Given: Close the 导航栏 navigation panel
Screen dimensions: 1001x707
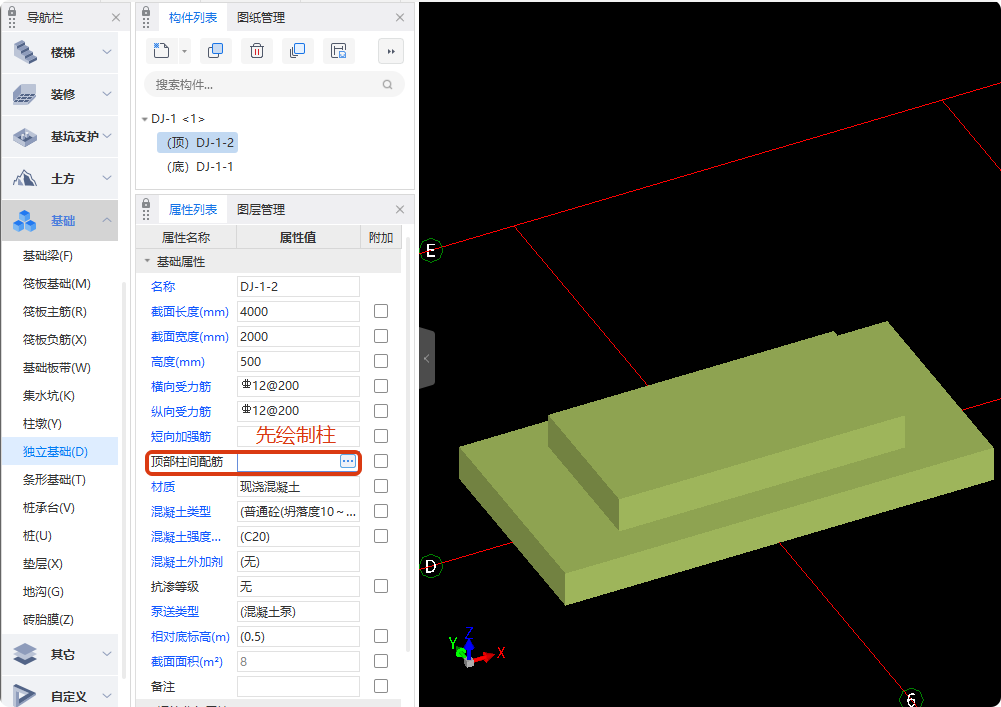Looking at the screenshot, I should tap(116, 17).
